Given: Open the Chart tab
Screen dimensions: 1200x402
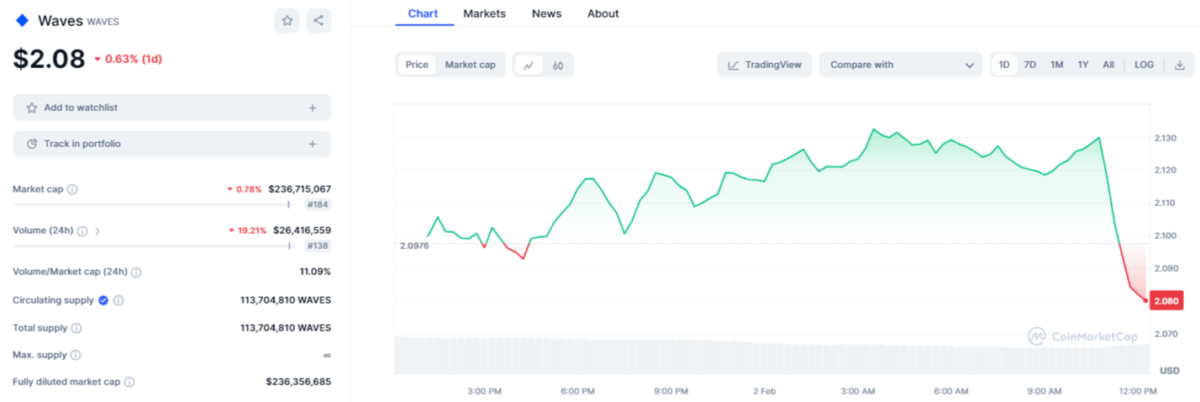Looking at the screenshot, I should click(425, 14).
